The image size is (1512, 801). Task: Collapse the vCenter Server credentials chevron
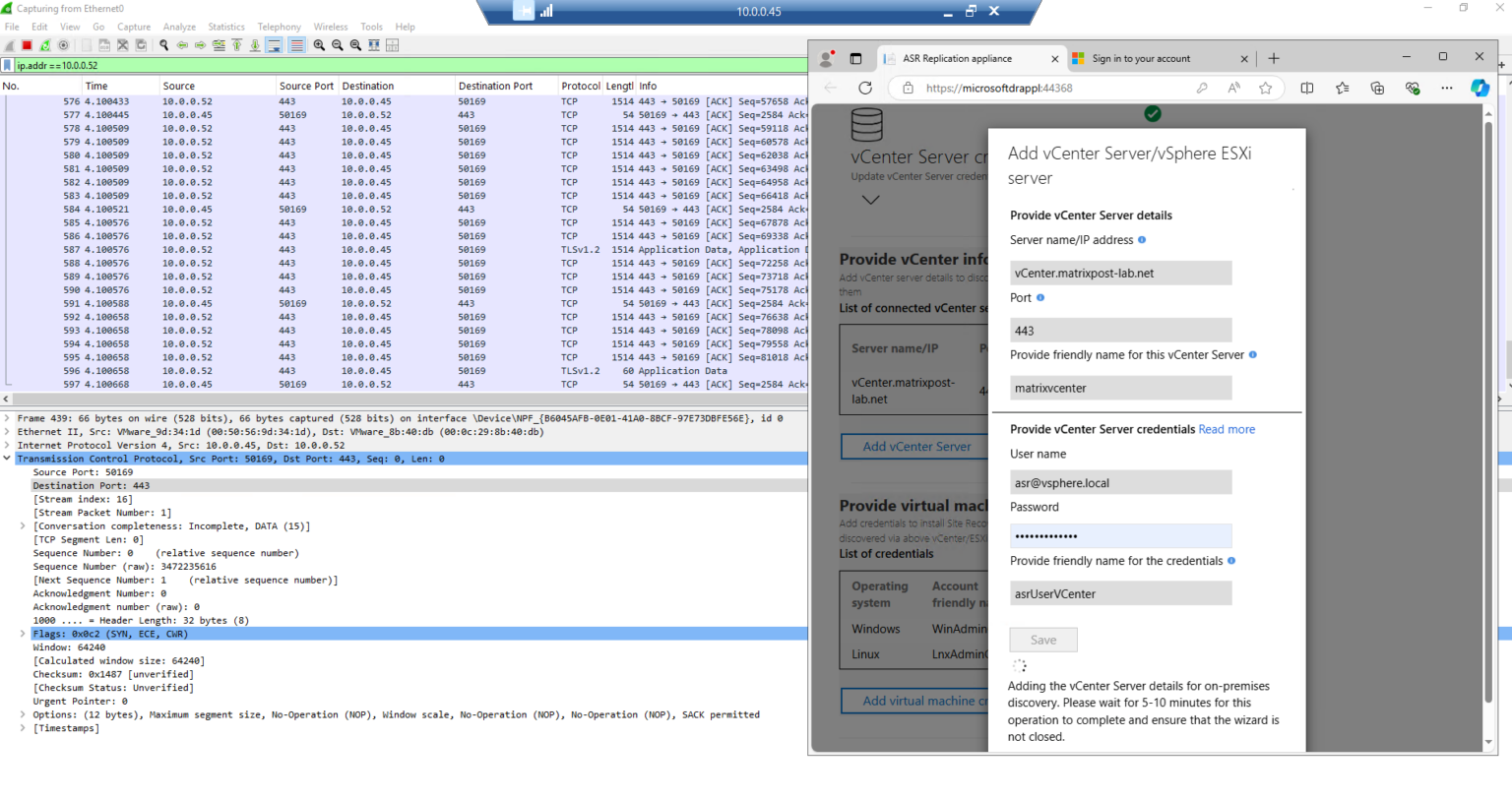tap(870, 200)
